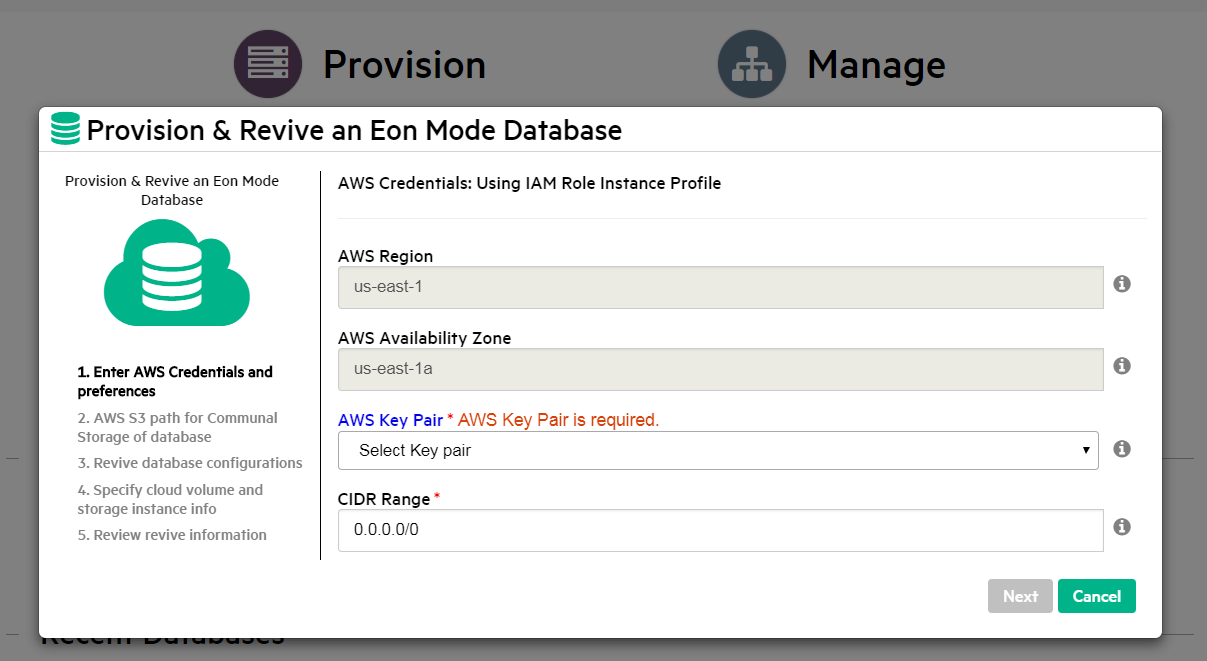Click the CIDR Range input field
The image size is (1207, 661).
(x=721, y=530)
